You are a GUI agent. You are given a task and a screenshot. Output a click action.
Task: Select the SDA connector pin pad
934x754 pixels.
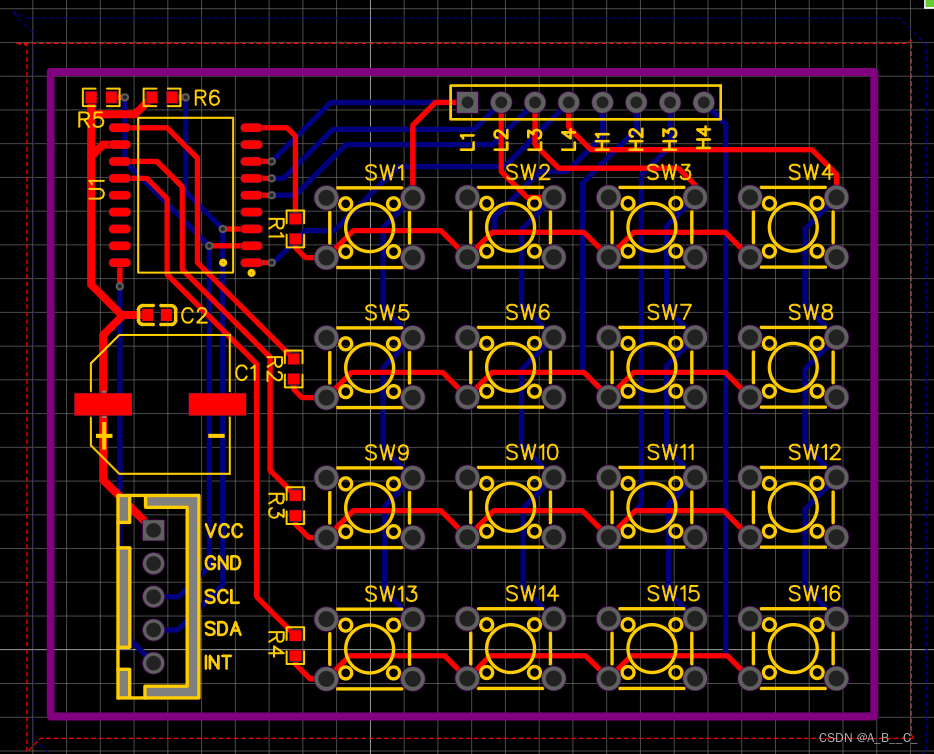[x=154, y=629]
